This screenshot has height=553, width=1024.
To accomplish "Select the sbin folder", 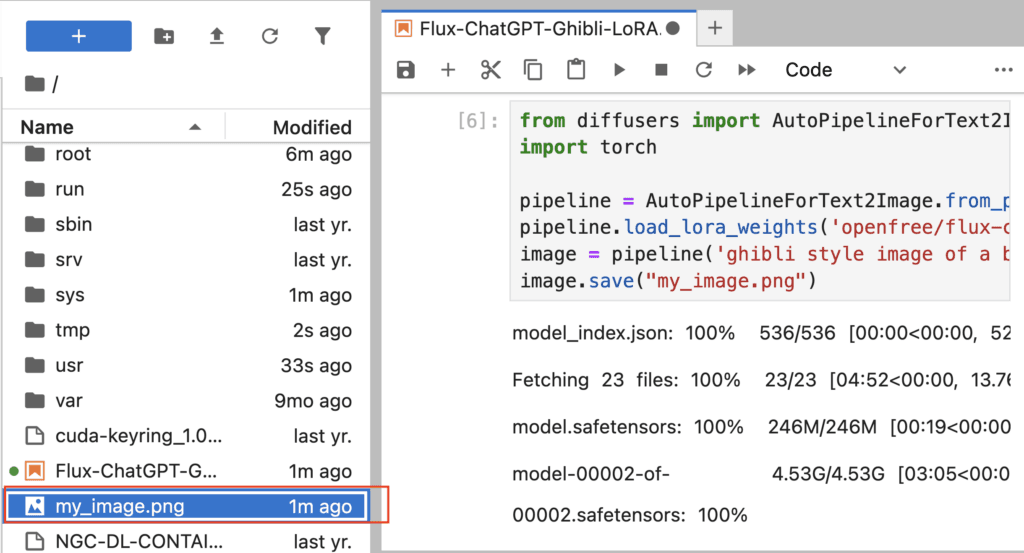I will tap(187, 225).
